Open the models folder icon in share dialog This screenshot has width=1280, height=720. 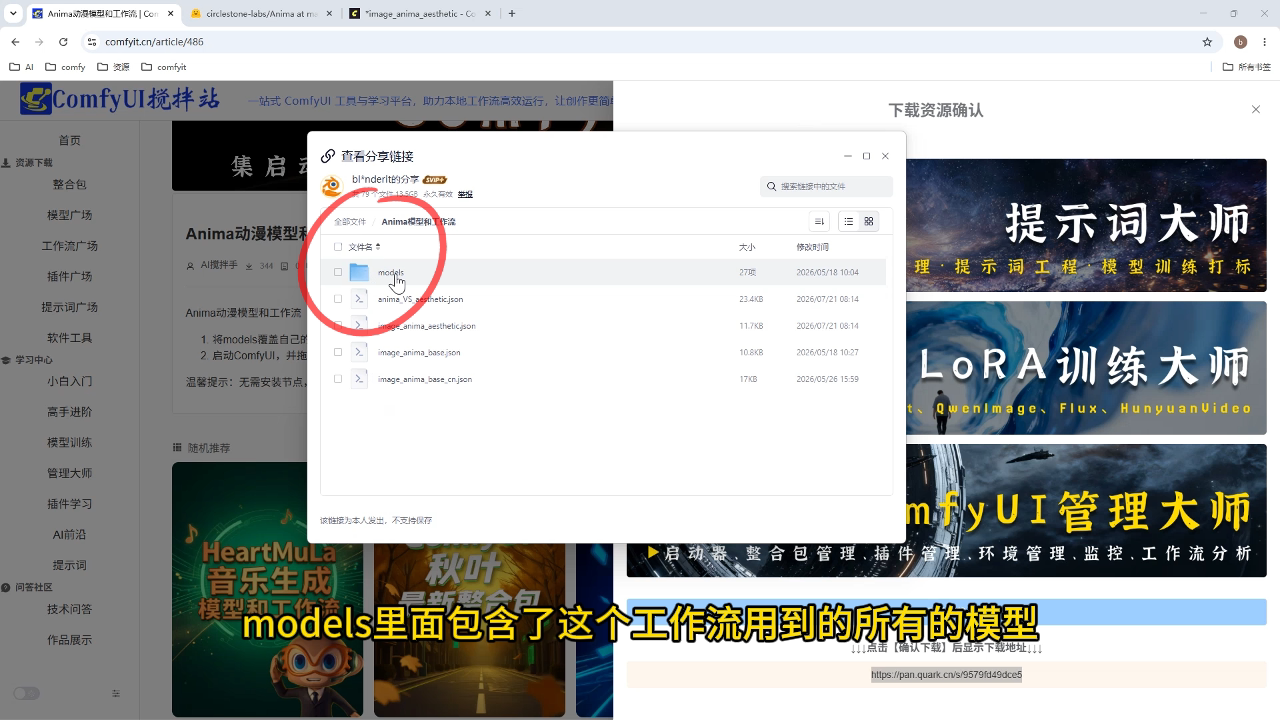coord(359,272)
